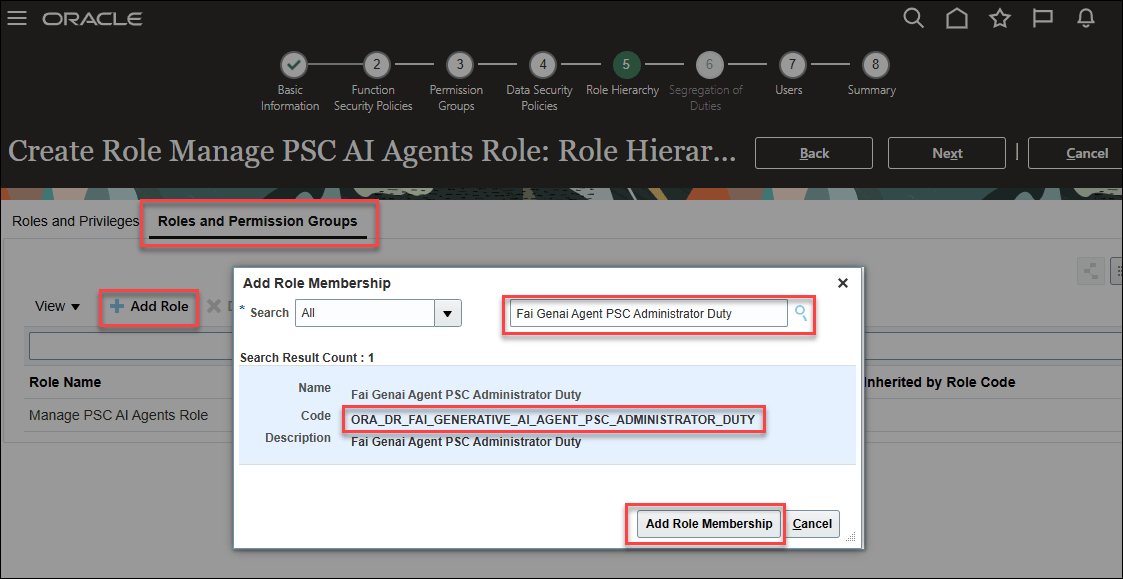The width and height of the screenshot is (1123, 579).
Task: Select the Roles and Permission Groups tab
Action: point(258,221)
